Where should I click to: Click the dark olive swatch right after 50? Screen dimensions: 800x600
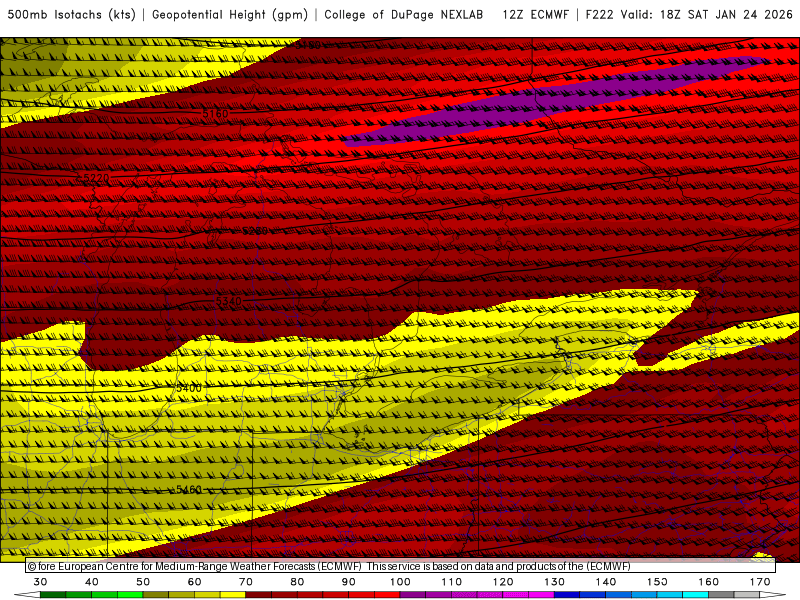(156, 595)
